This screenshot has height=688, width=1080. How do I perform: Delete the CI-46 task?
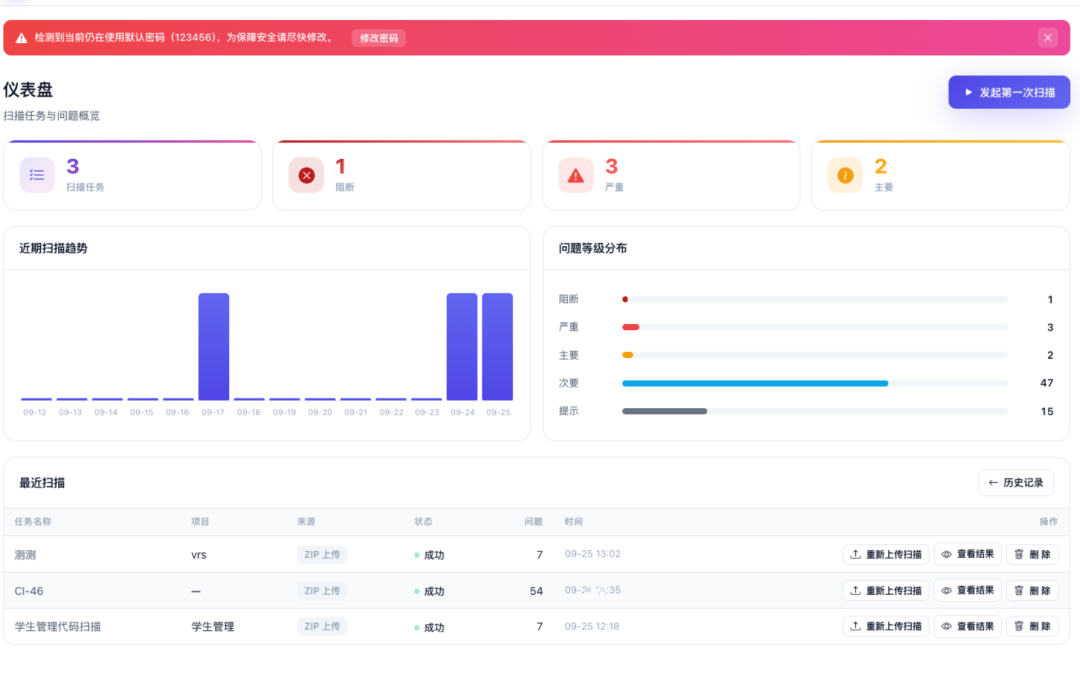(x=1032, y=590)
